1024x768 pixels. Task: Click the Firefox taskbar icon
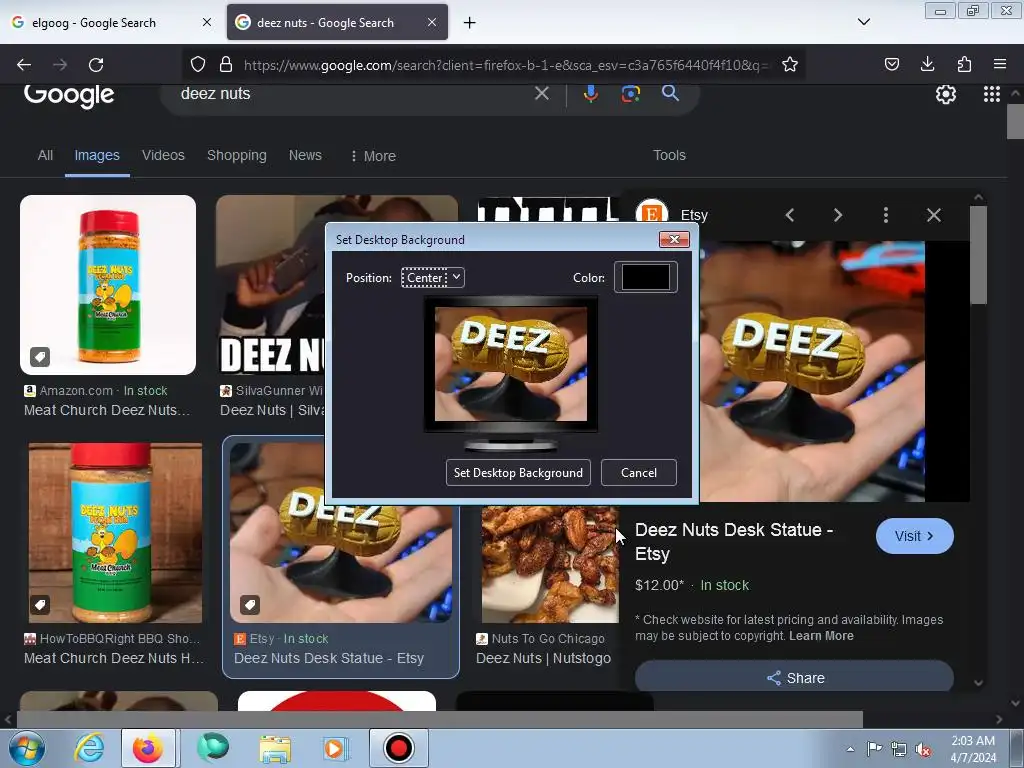(x=148, y=748)
